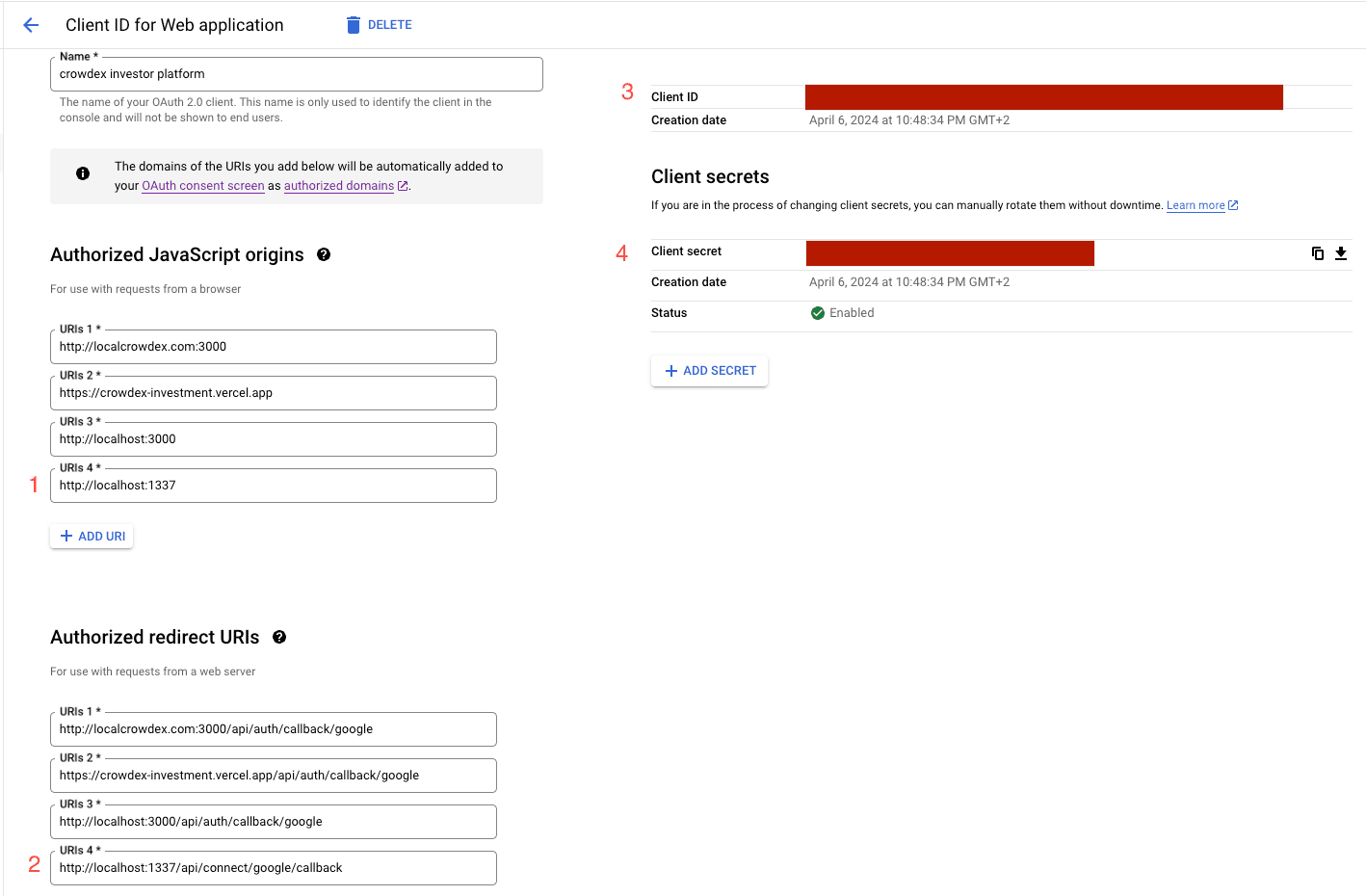This screenshot has width=1366, height=896.
Task: Open the OAuth consent screen link
Action: pos(202,185)
